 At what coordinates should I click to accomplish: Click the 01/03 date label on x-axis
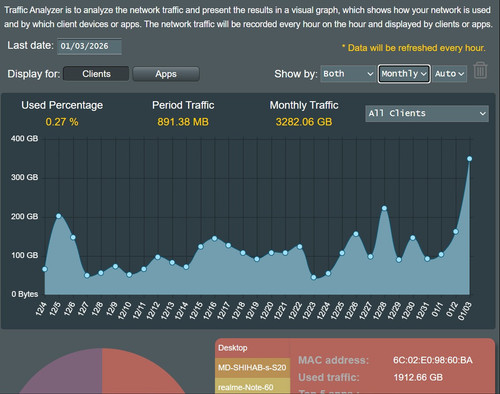[x=465, y=311]
